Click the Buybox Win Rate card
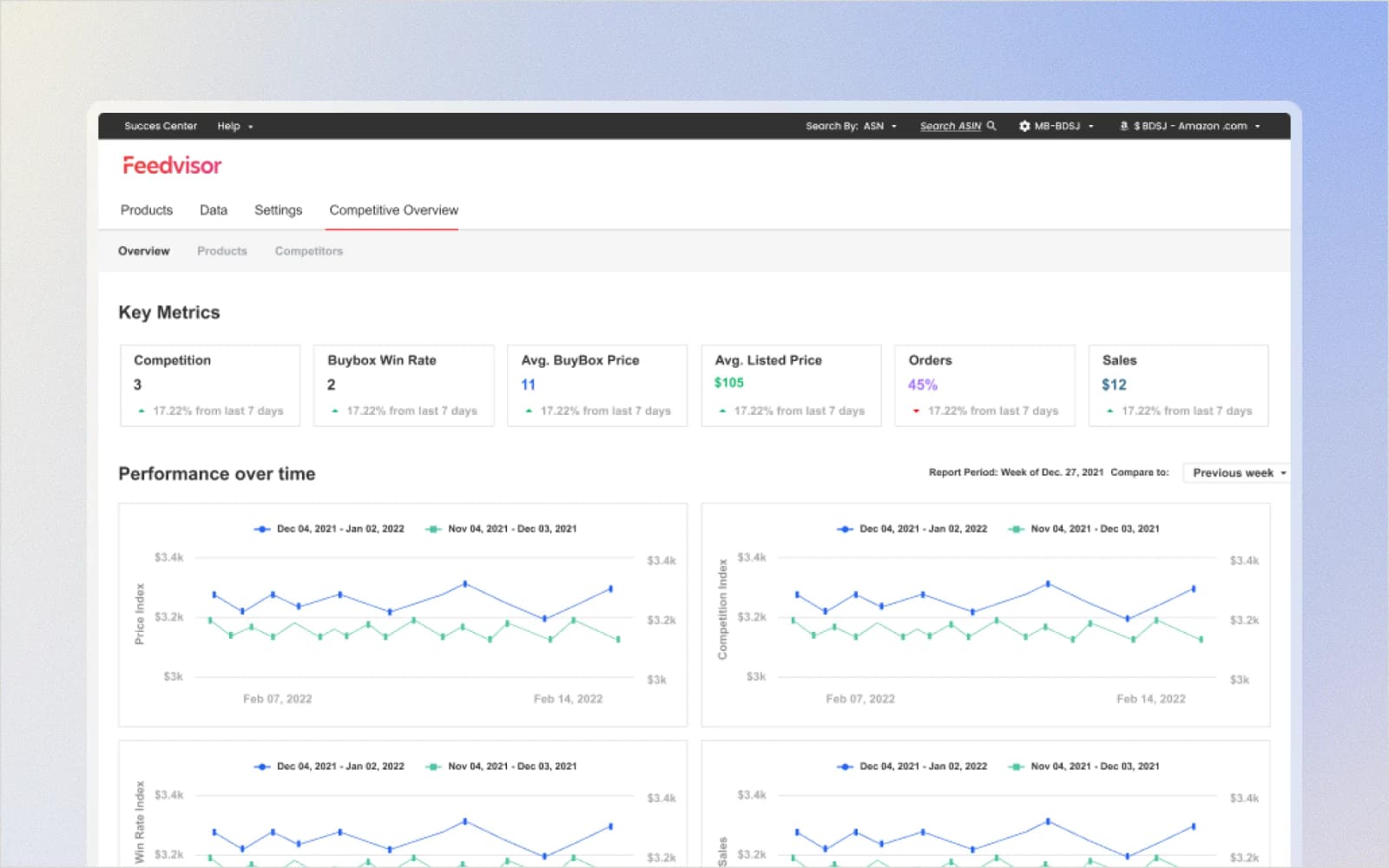The image size is (1389, 868). click(404, 385)
